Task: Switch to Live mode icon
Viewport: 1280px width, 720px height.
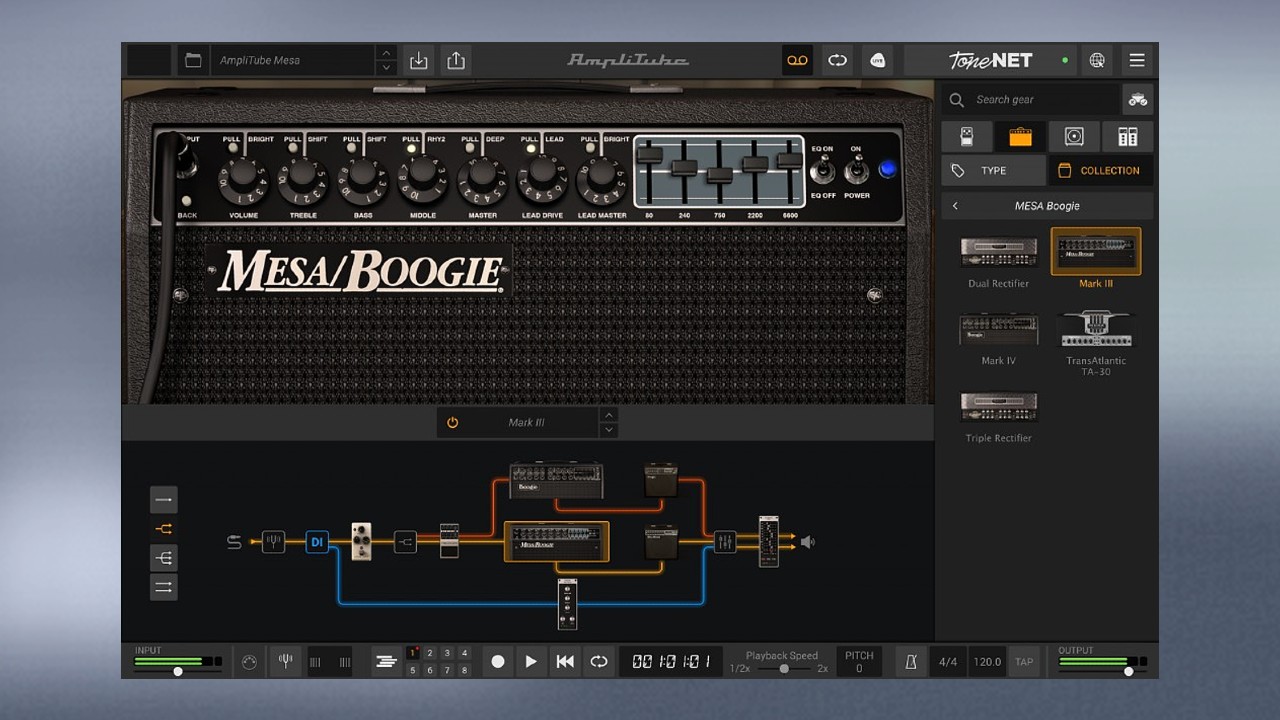Action: point(877,60)
